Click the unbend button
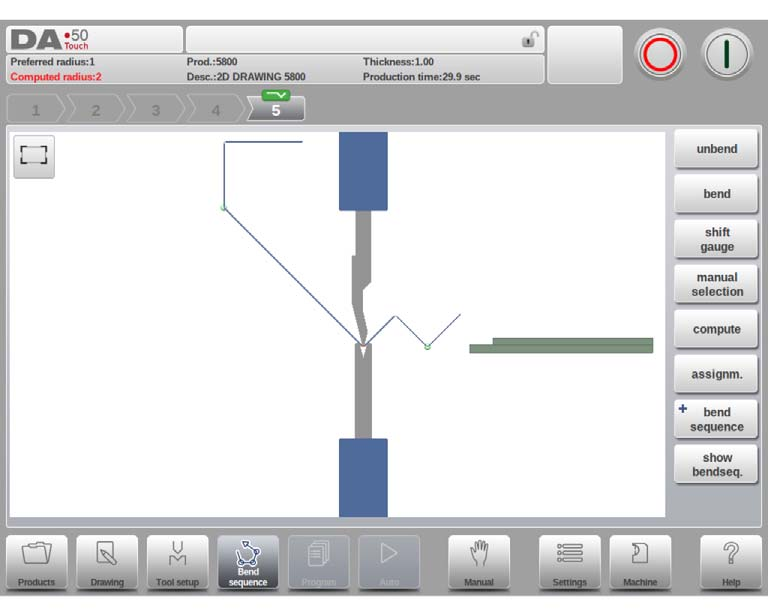The height and width of the screenshot is (615, 768). coord(716,148)
